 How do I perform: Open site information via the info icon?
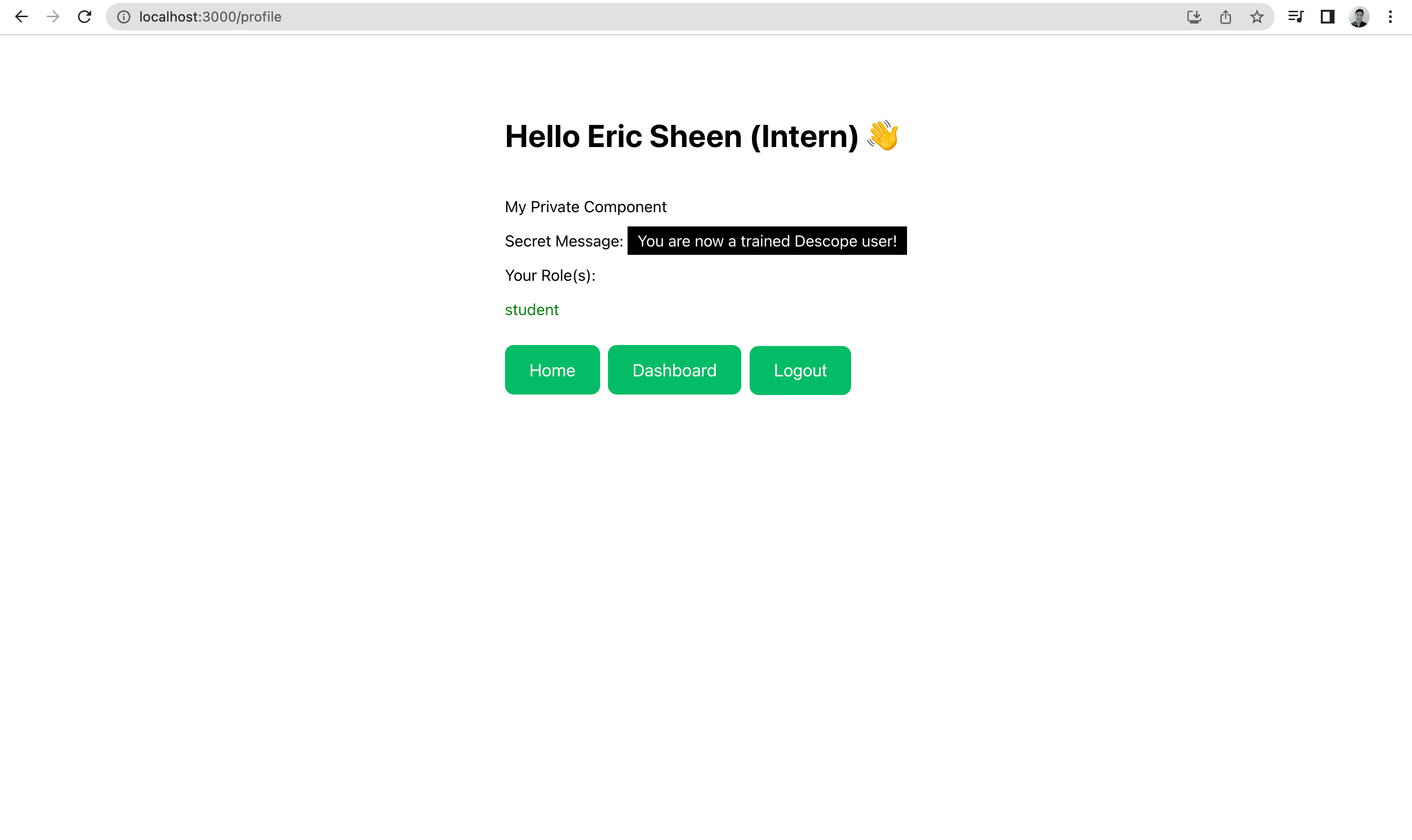pyautogui.click(x=123, y=16)
